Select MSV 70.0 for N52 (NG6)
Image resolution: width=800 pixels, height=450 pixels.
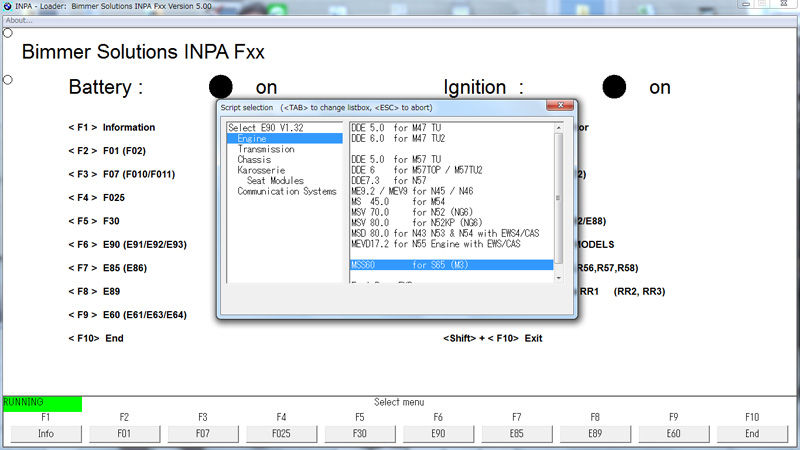(412, 212)
